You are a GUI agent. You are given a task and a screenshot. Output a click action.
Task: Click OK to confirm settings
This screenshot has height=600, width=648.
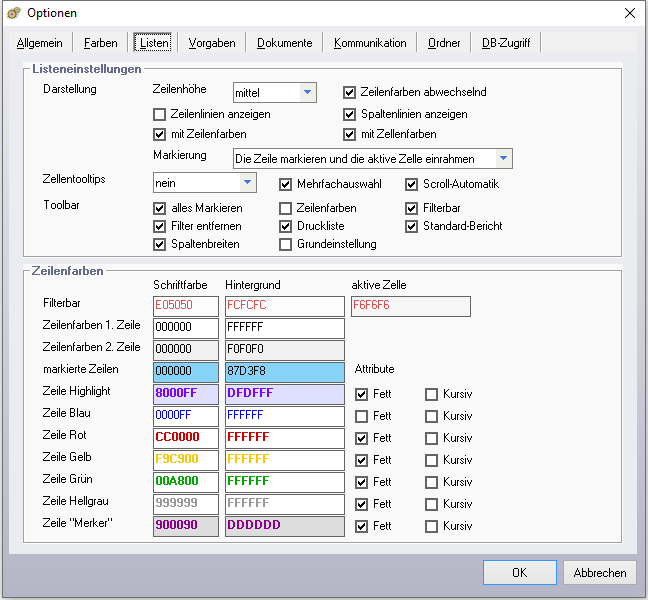[519, 573]
